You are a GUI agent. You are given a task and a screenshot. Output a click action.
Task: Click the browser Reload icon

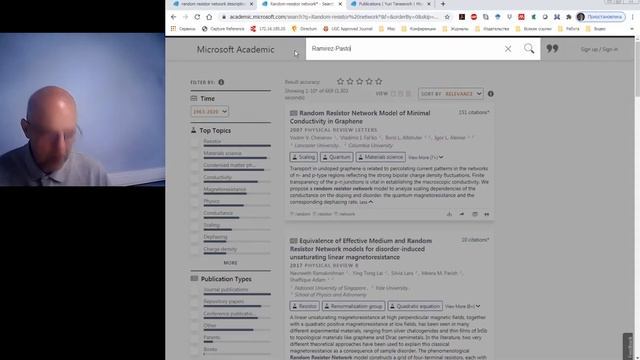(x=197, y=17)
